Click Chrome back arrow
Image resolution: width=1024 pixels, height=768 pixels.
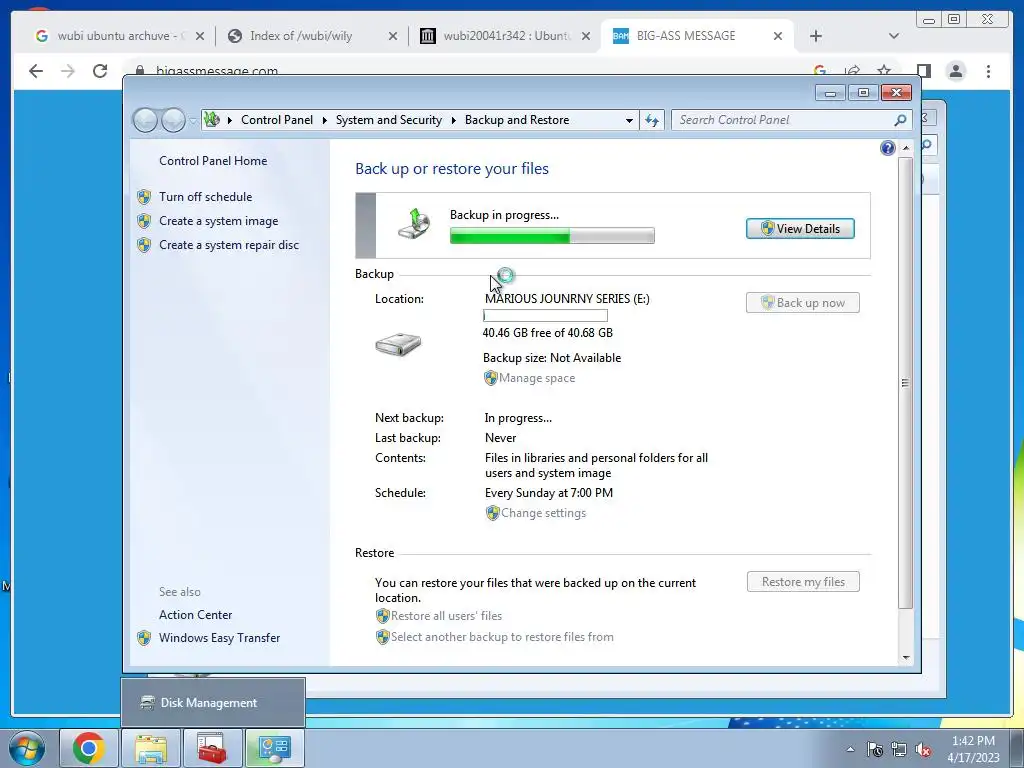36,71
